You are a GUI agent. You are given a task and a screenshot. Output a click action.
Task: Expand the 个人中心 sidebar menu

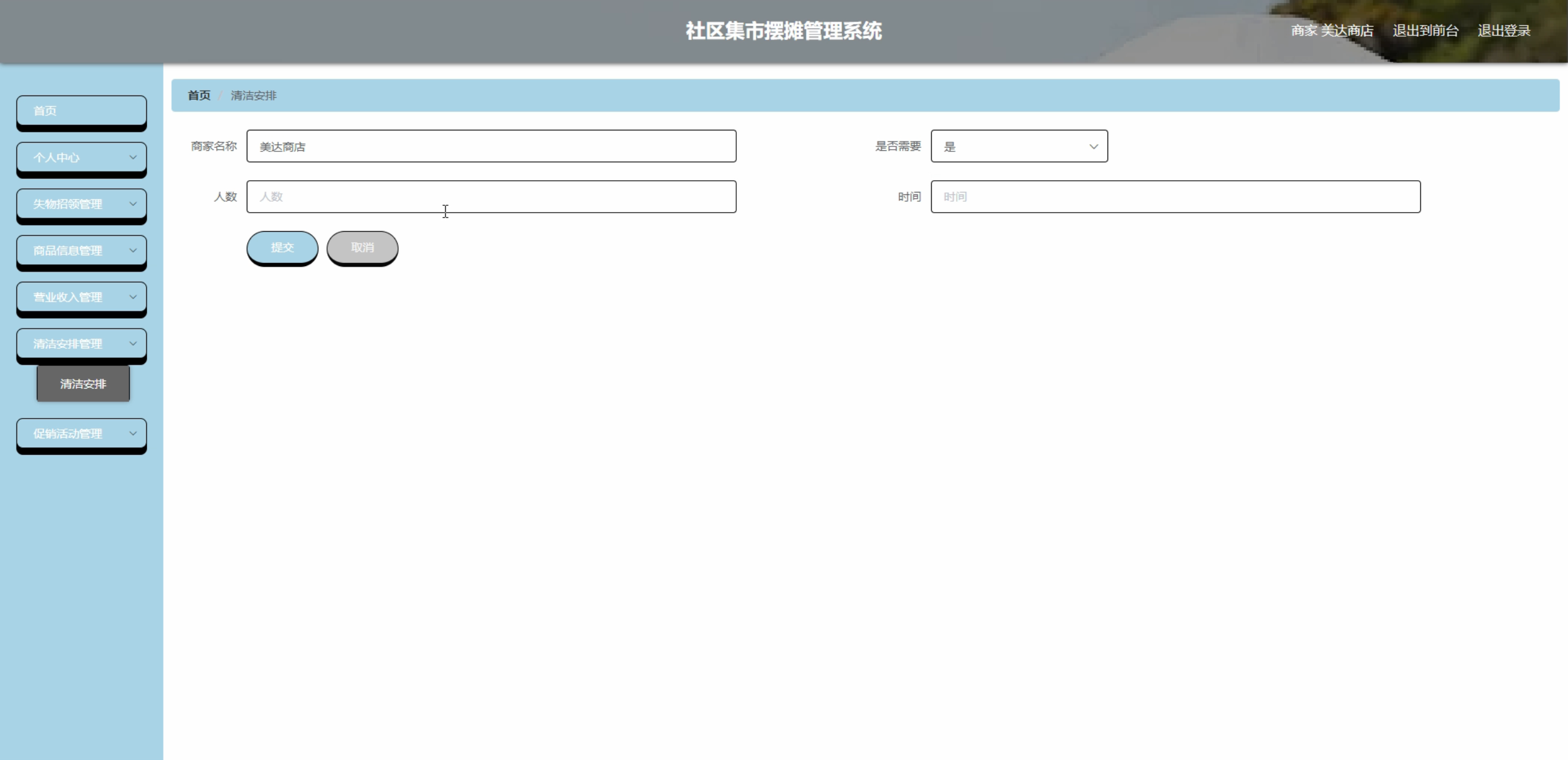(81, 158)
